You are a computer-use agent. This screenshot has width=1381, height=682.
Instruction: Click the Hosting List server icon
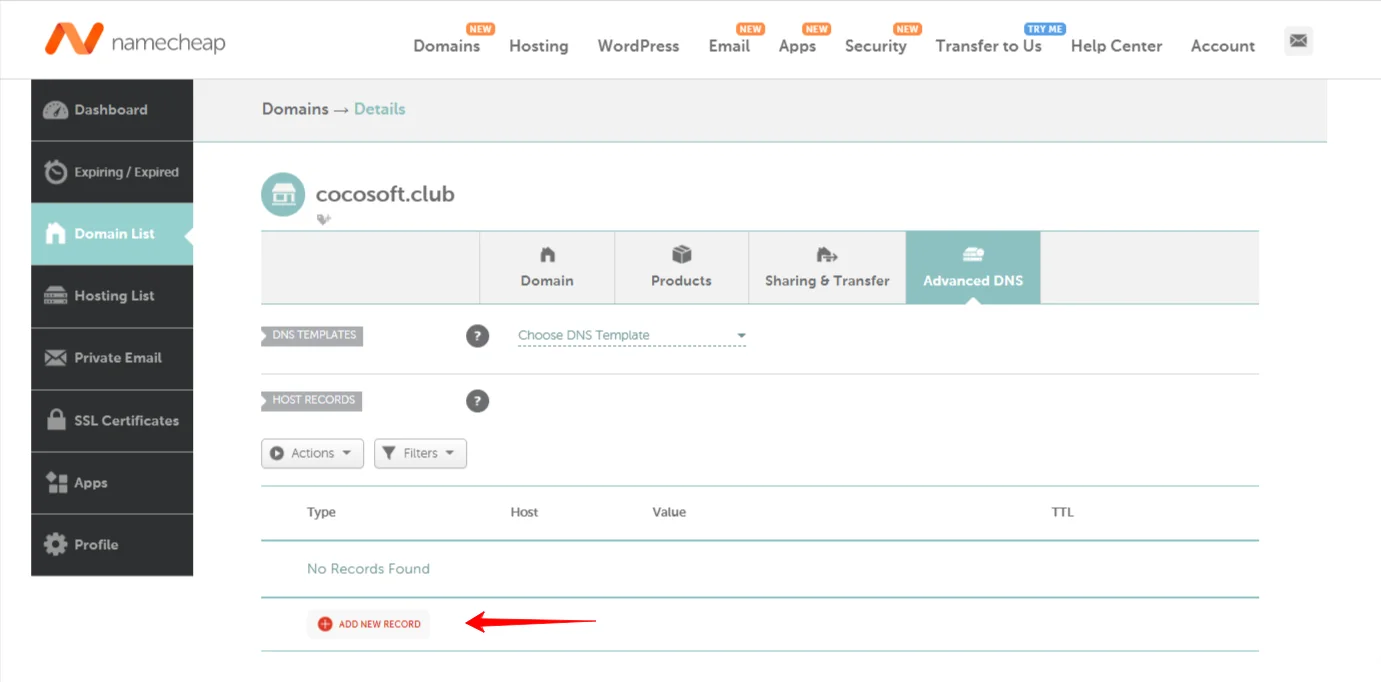pos(56,296)
